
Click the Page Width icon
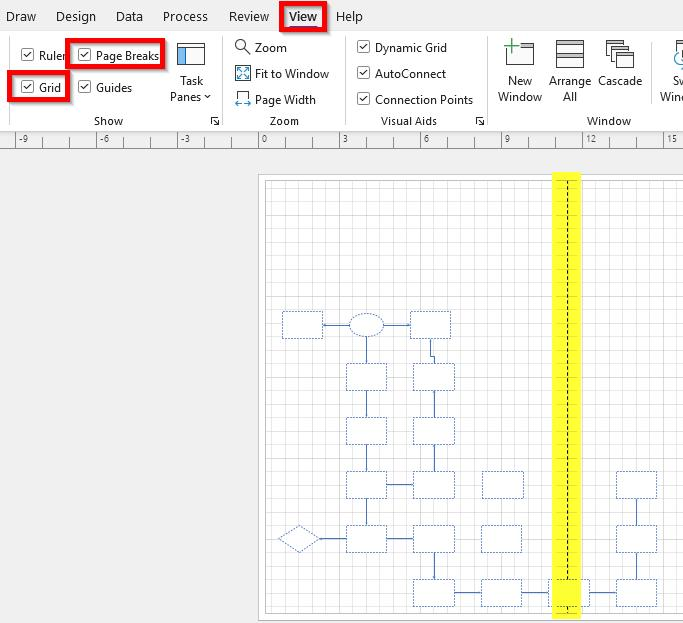coord(243,99)
